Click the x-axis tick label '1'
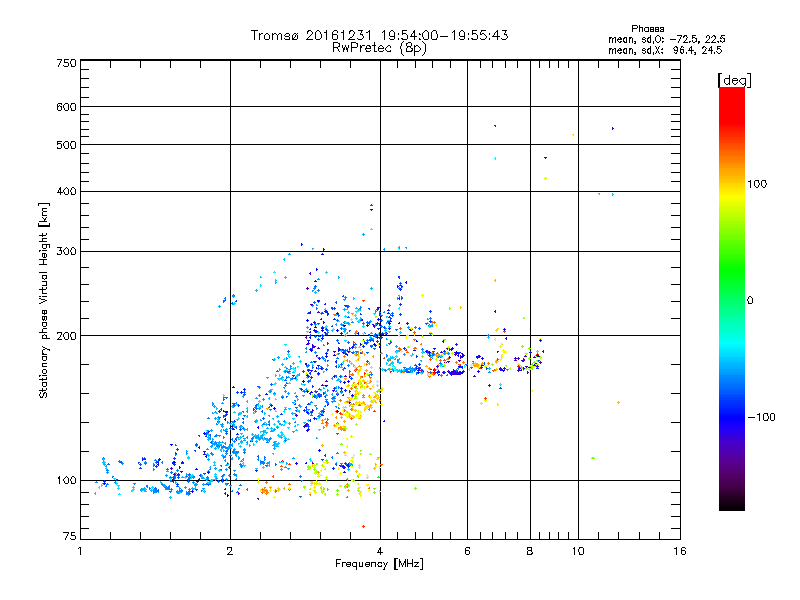 (80, 551)
